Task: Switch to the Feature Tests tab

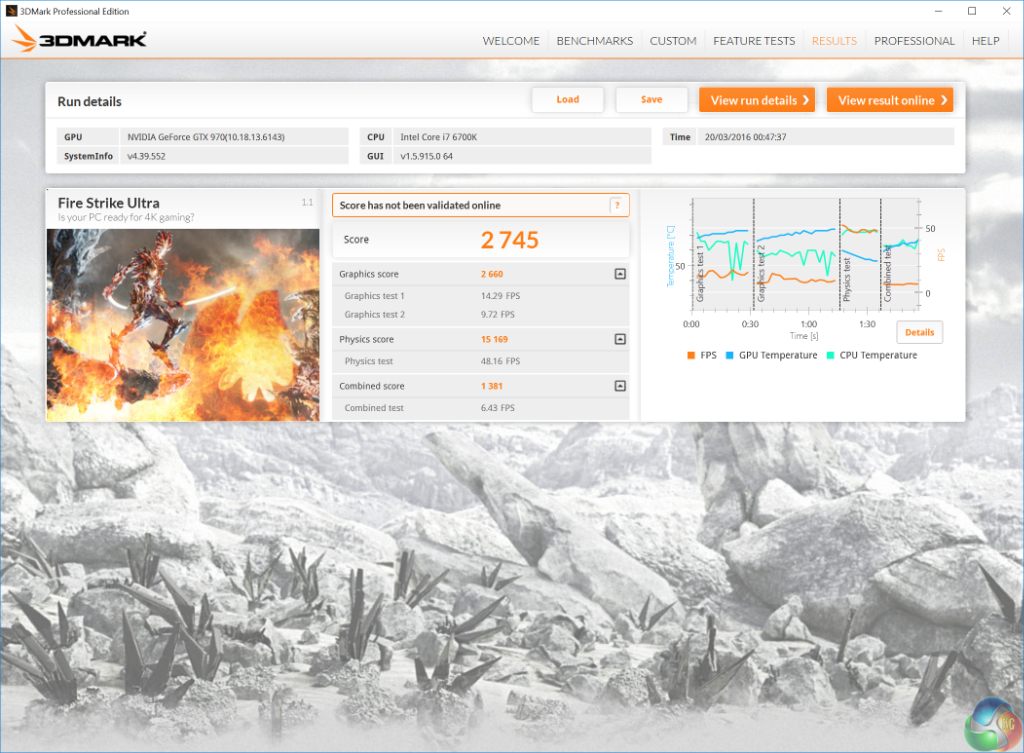Action: click(754, 41)
